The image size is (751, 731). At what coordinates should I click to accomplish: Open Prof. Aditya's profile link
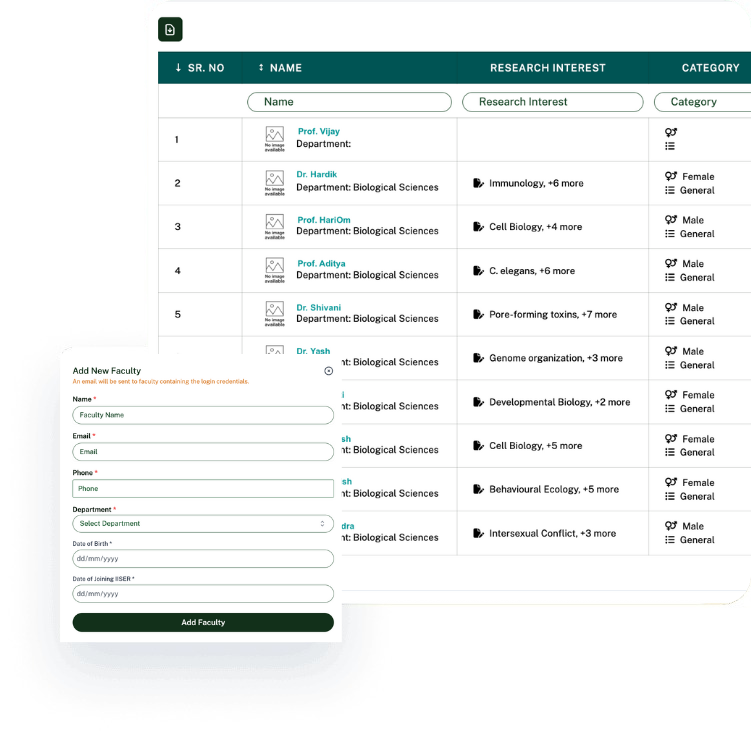(x=321, y=264)
